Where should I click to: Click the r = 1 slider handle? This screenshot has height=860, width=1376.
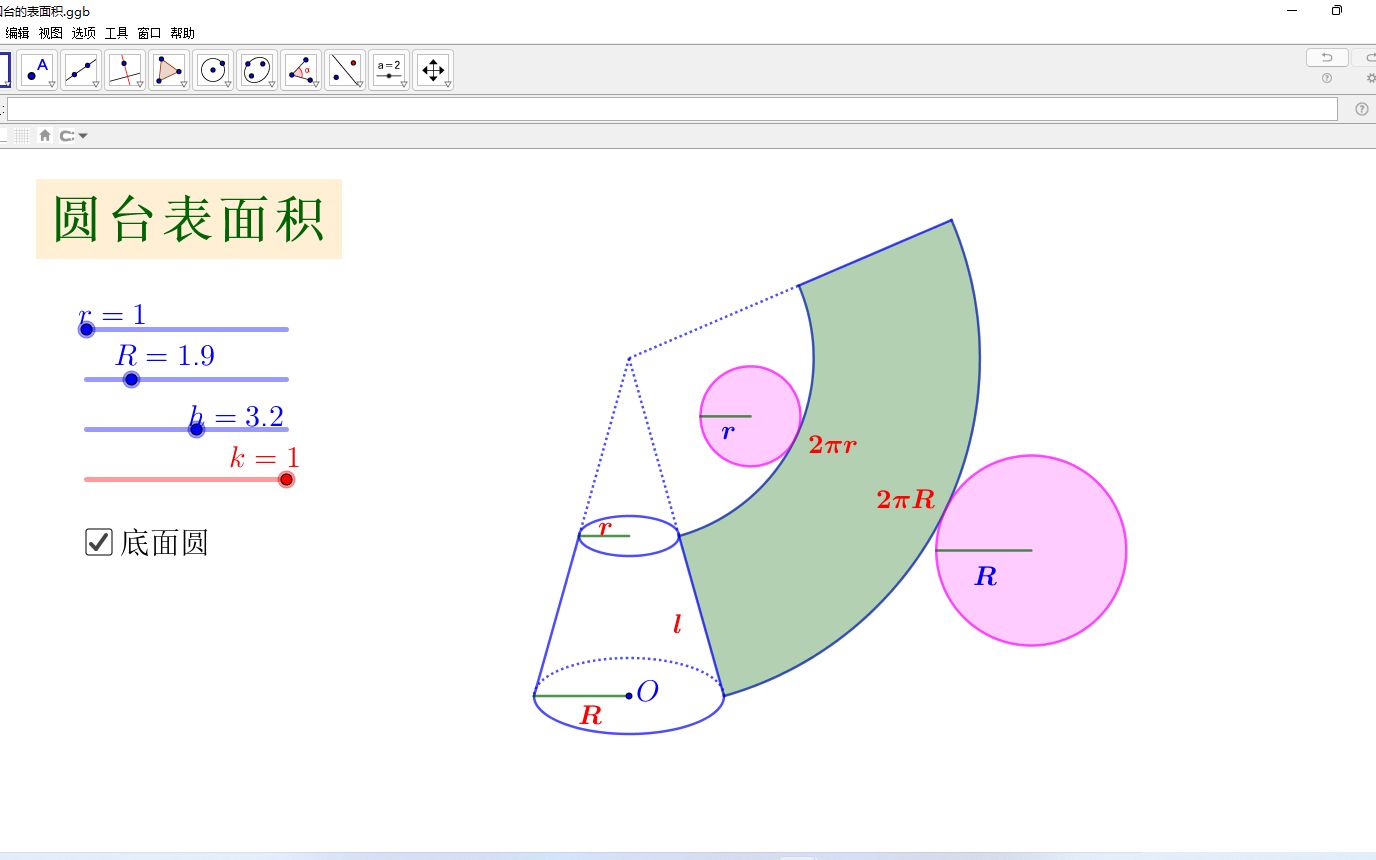point(86,329)
